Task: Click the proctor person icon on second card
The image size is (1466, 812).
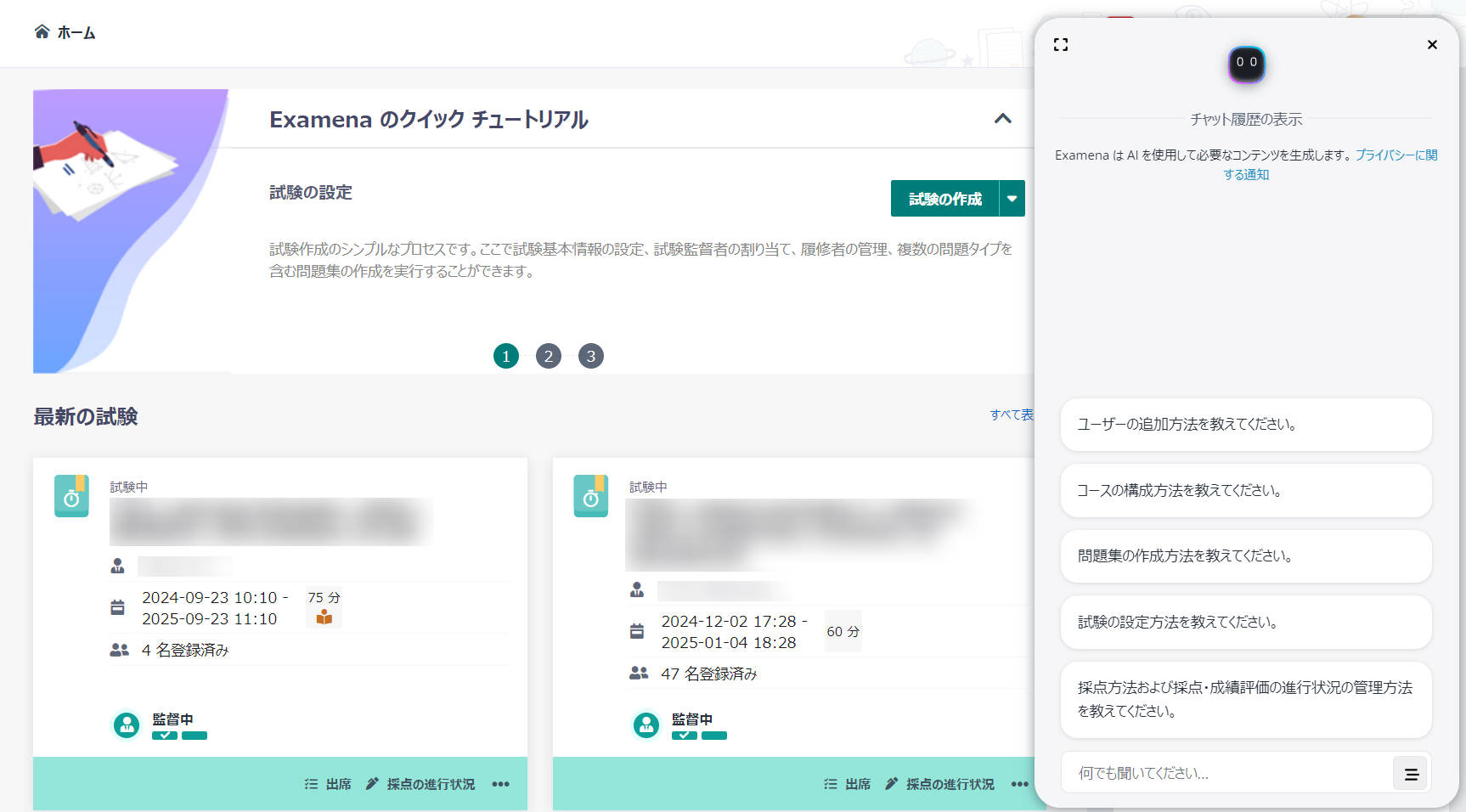Action: [x=637, y=589]
